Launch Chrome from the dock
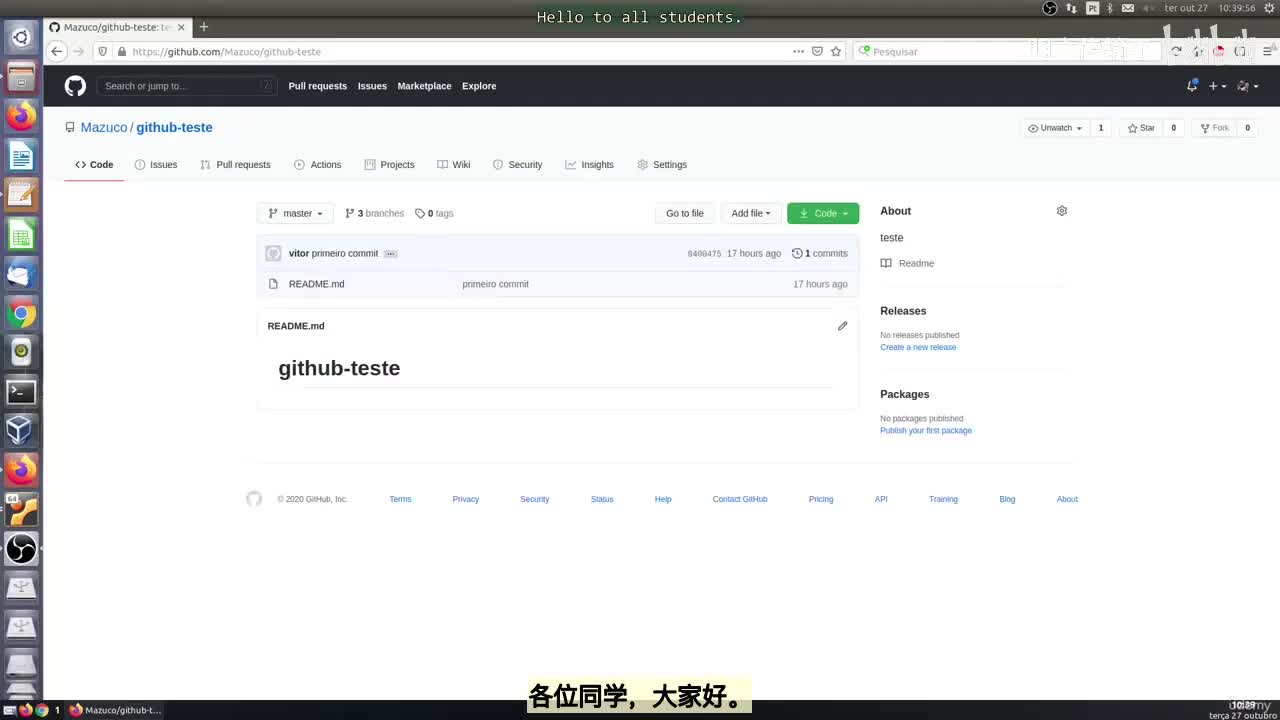Screen dimensions: 1280x720 click(21, 314)
